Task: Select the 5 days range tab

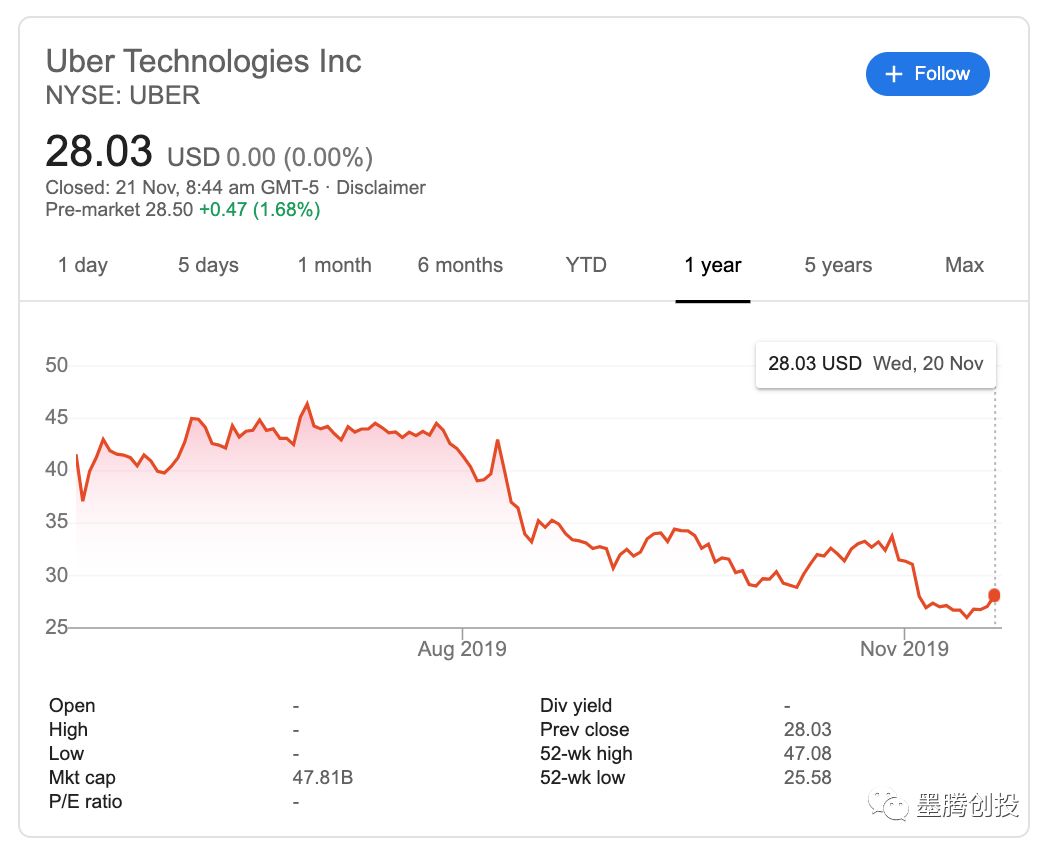Action: pyautogui.click(x=208, y=265)
